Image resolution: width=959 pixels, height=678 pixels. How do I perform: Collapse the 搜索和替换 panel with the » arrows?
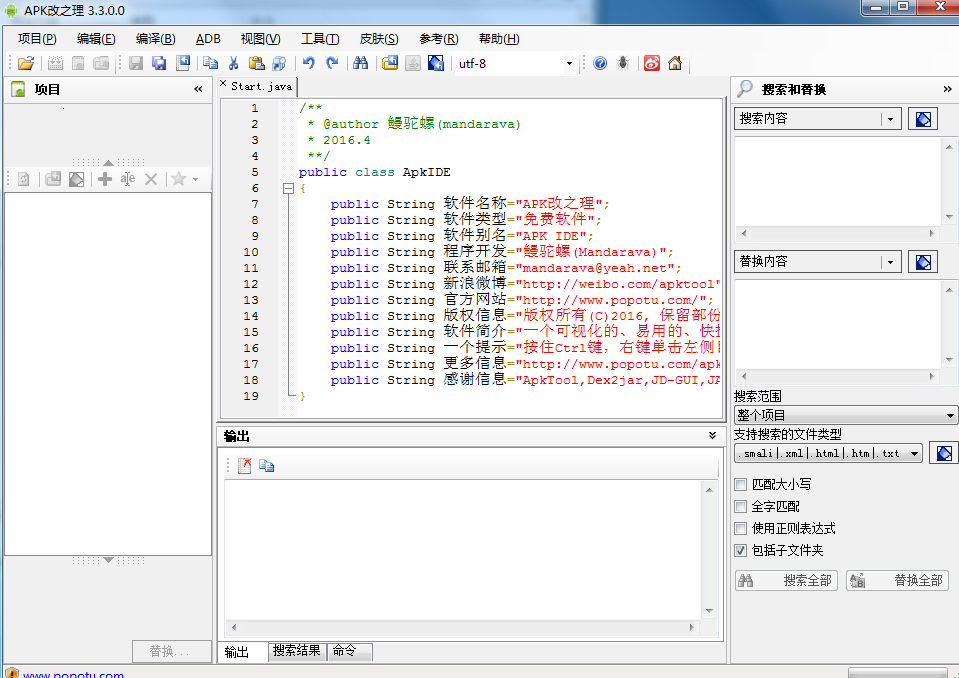click(947, 89)
